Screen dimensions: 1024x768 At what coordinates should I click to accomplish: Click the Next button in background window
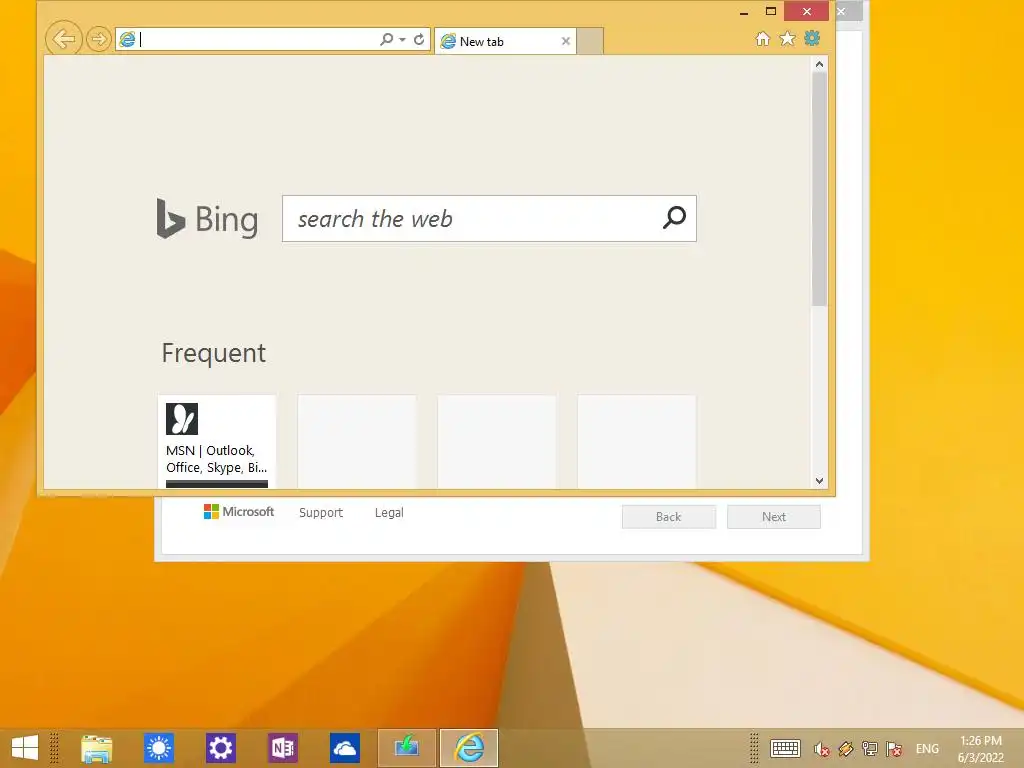(x=774, y=517)
